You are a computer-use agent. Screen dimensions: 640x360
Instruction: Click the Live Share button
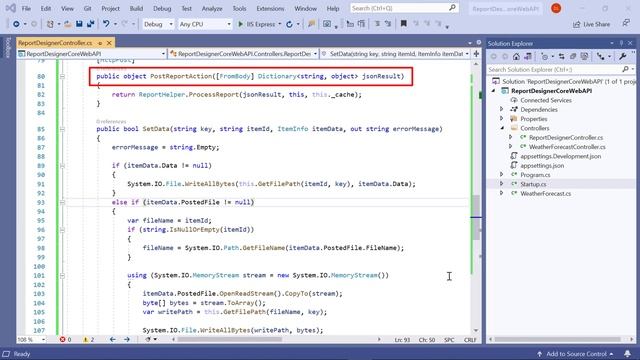point(591,24)
